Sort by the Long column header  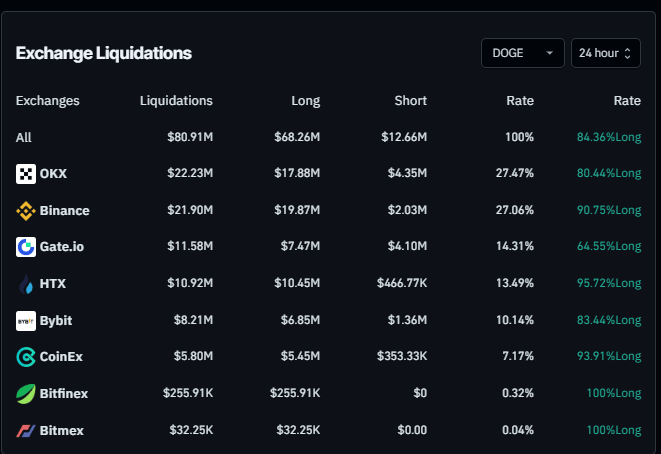coord(306,101)
